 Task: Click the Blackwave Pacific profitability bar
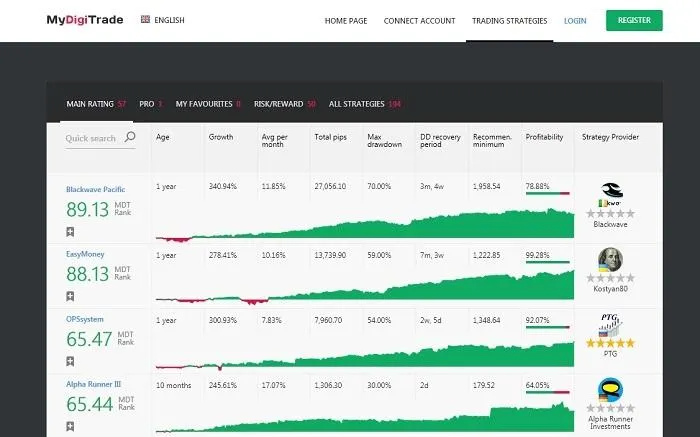click(548, 193)
